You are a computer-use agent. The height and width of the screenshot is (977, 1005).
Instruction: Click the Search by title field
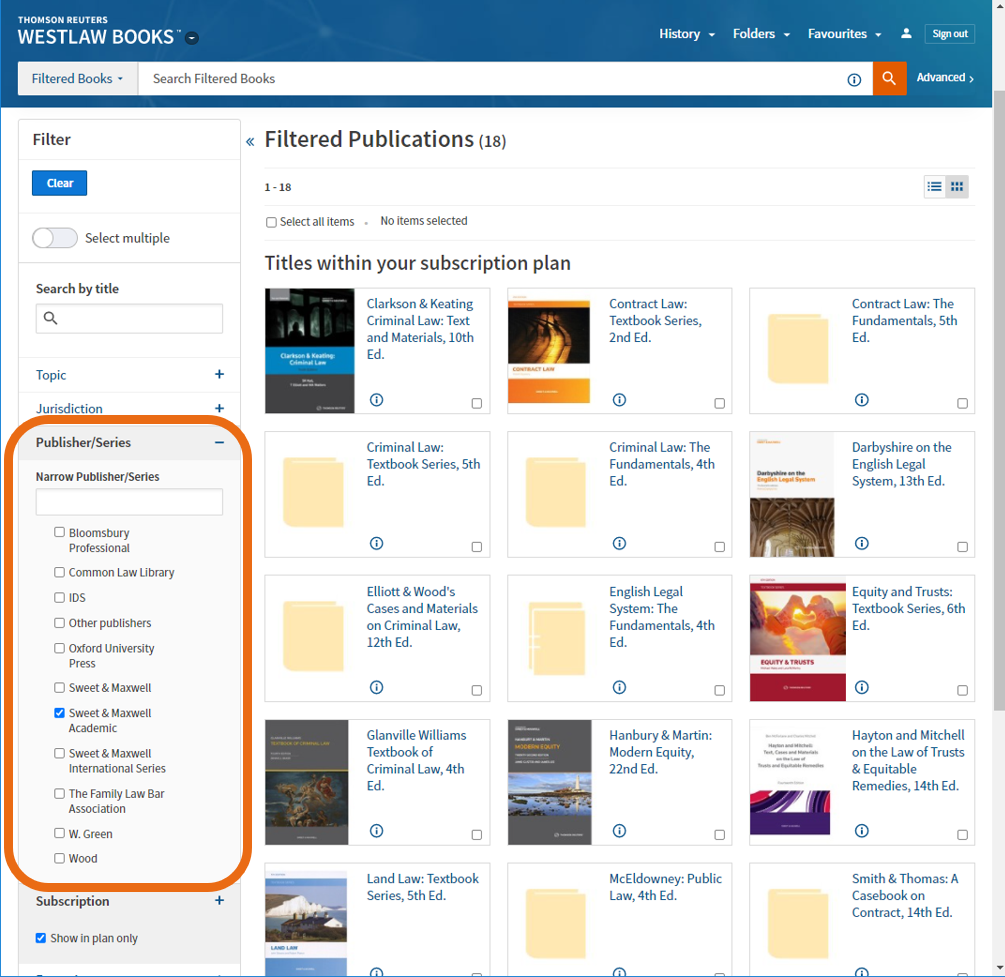[x=129, y=318]
